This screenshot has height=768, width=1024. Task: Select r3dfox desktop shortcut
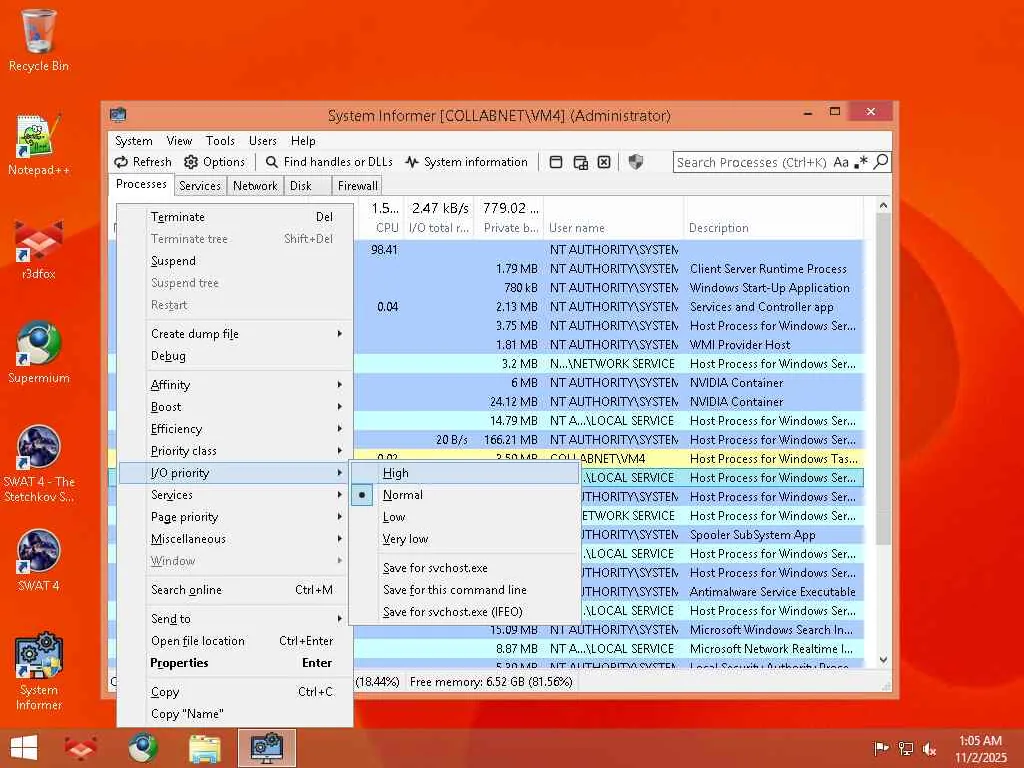pyautogui.click(x=39, y=249)
